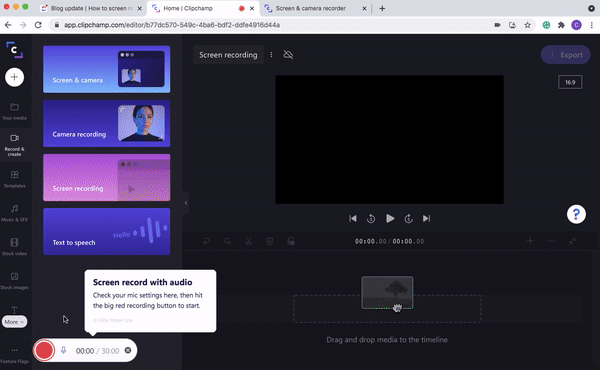This screenshot has height=370, width=600.
Task: Click the browser address bar URL
Action: pos(172,25)
